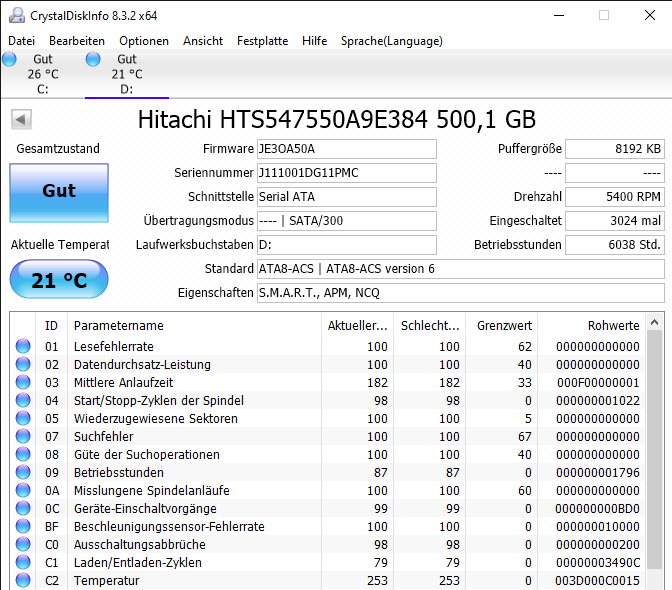Click the Aktueller column header

click(357, 326)
